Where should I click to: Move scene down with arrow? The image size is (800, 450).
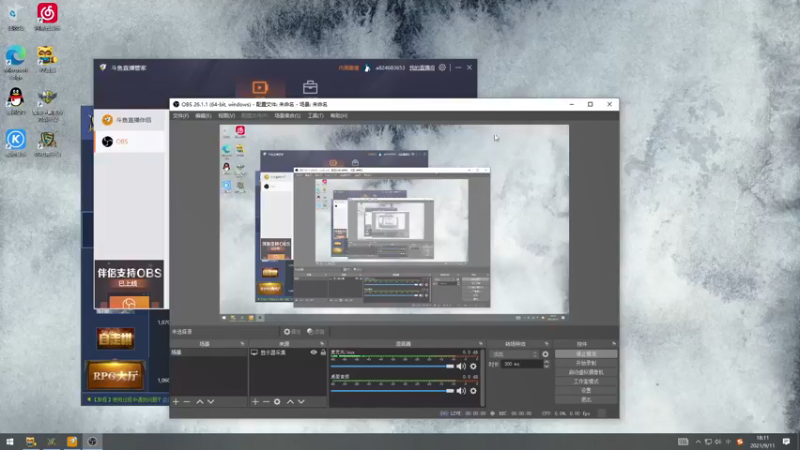tap(211, 402)
